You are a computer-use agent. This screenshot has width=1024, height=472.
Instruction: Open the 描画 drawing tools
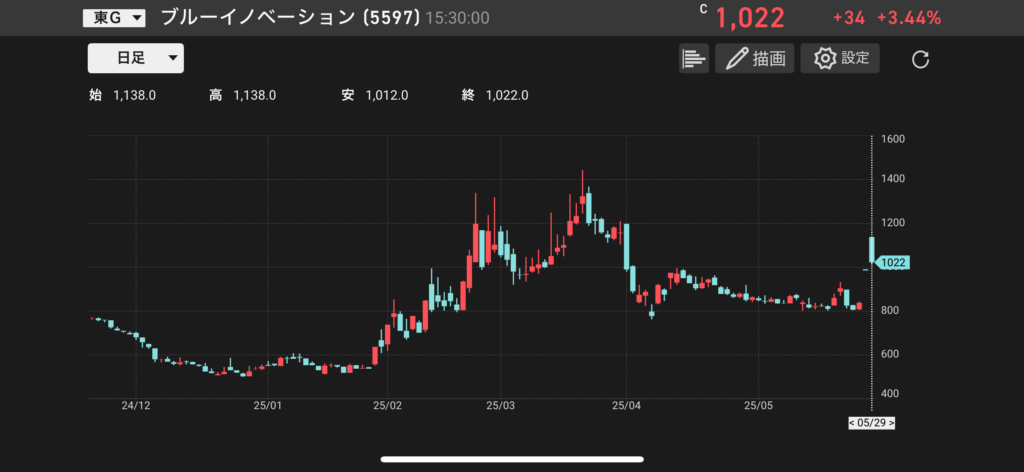coord(754,58)
